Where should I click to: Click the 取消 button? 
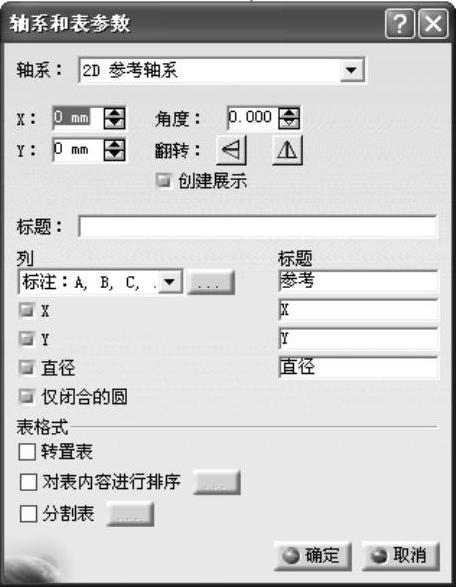[400, 556]
